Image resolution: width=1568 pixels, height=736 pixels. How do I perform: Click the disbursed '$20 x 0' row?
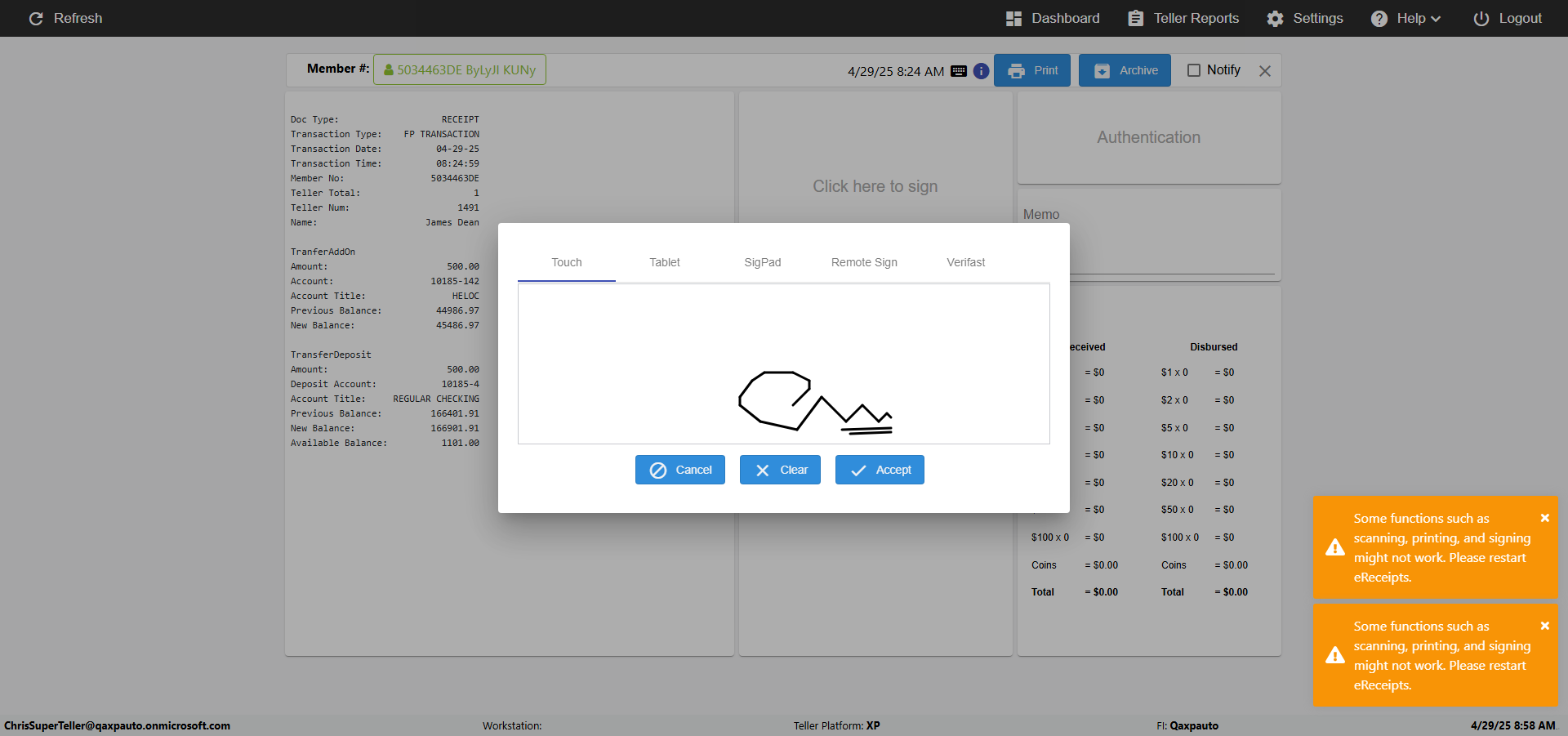pyautogui.click(x=1197, y=483)
